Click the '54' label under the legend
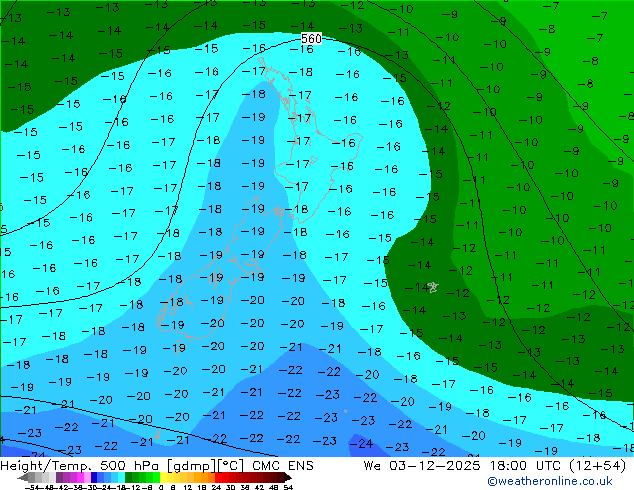Viewport: 634px width, 490px height. click(x=288, y=488)
